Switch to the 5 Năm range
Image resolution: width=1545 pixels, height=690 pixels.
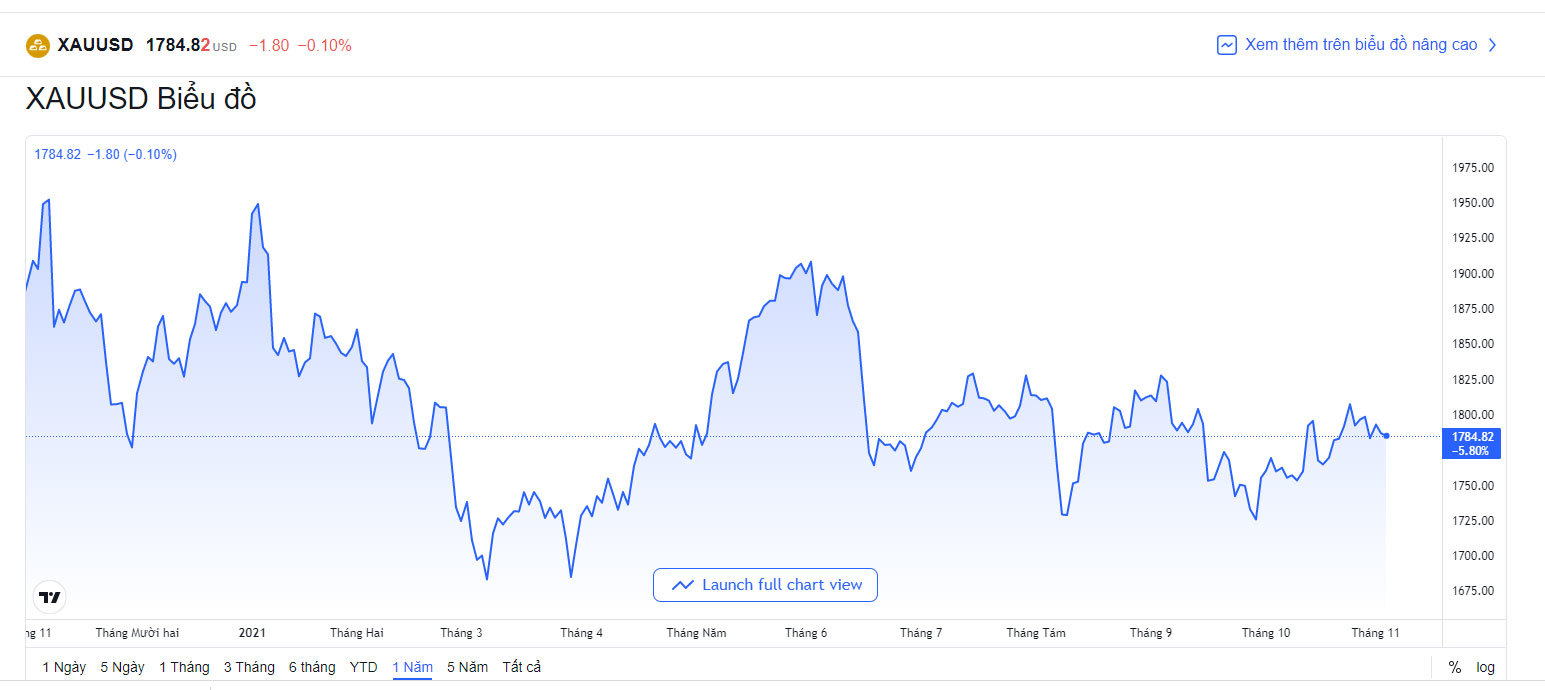[467, 667]
